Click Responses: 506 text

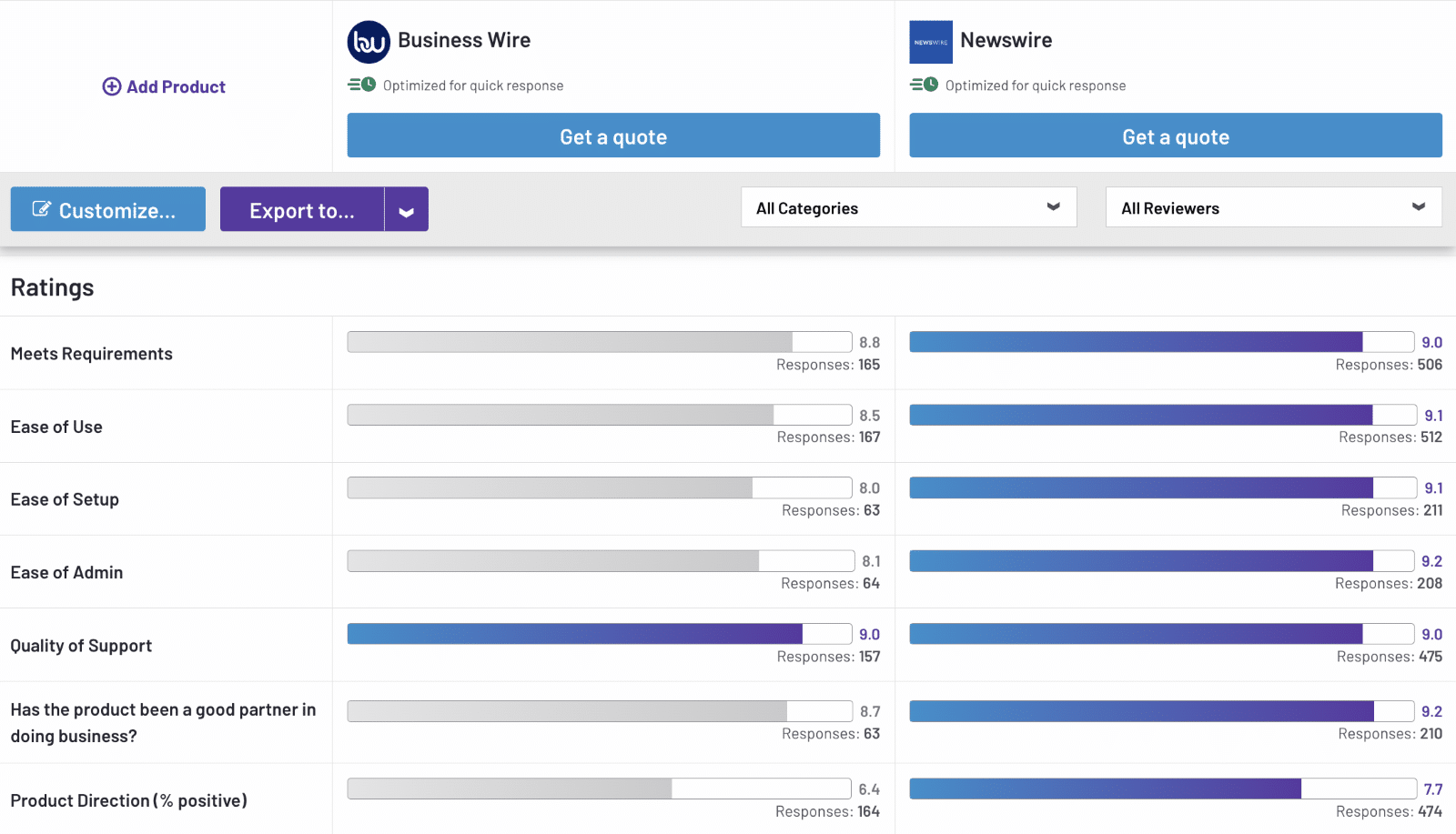pyautogui.click(x=1389, y=365)
